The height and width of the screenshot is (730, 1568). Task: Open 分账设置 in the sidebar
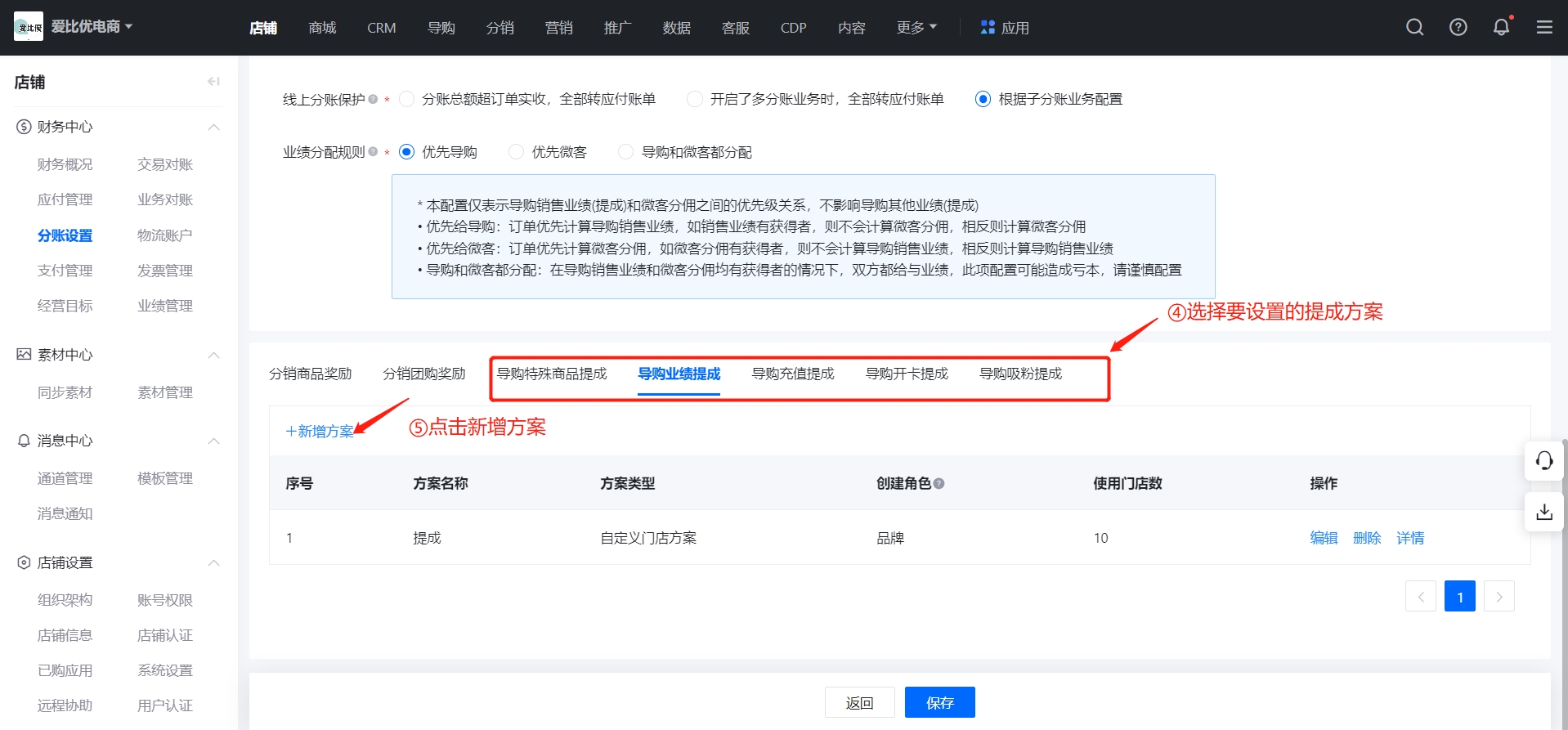tap(65, 235)
